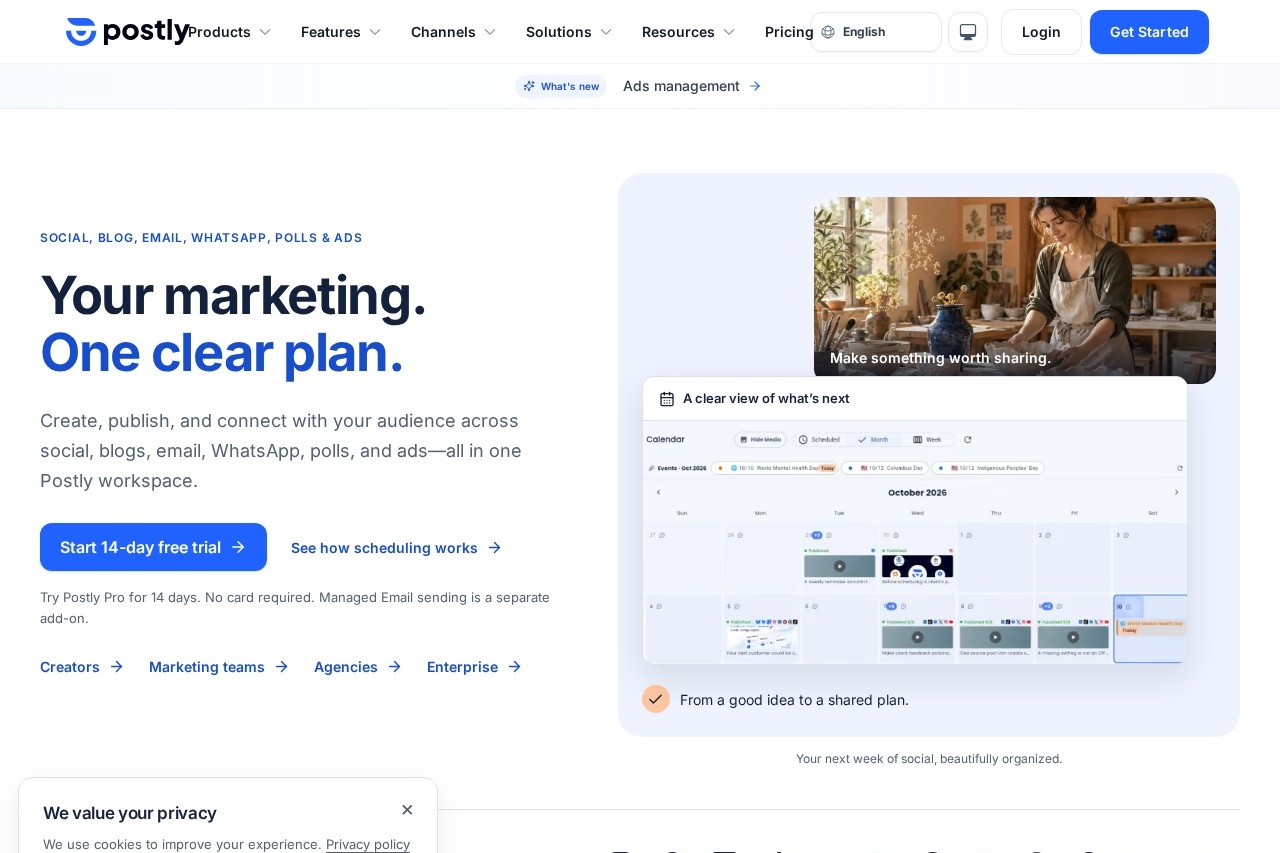Open the What's new badge
This screenshot has width=1280, height=853.
(561, 86)
